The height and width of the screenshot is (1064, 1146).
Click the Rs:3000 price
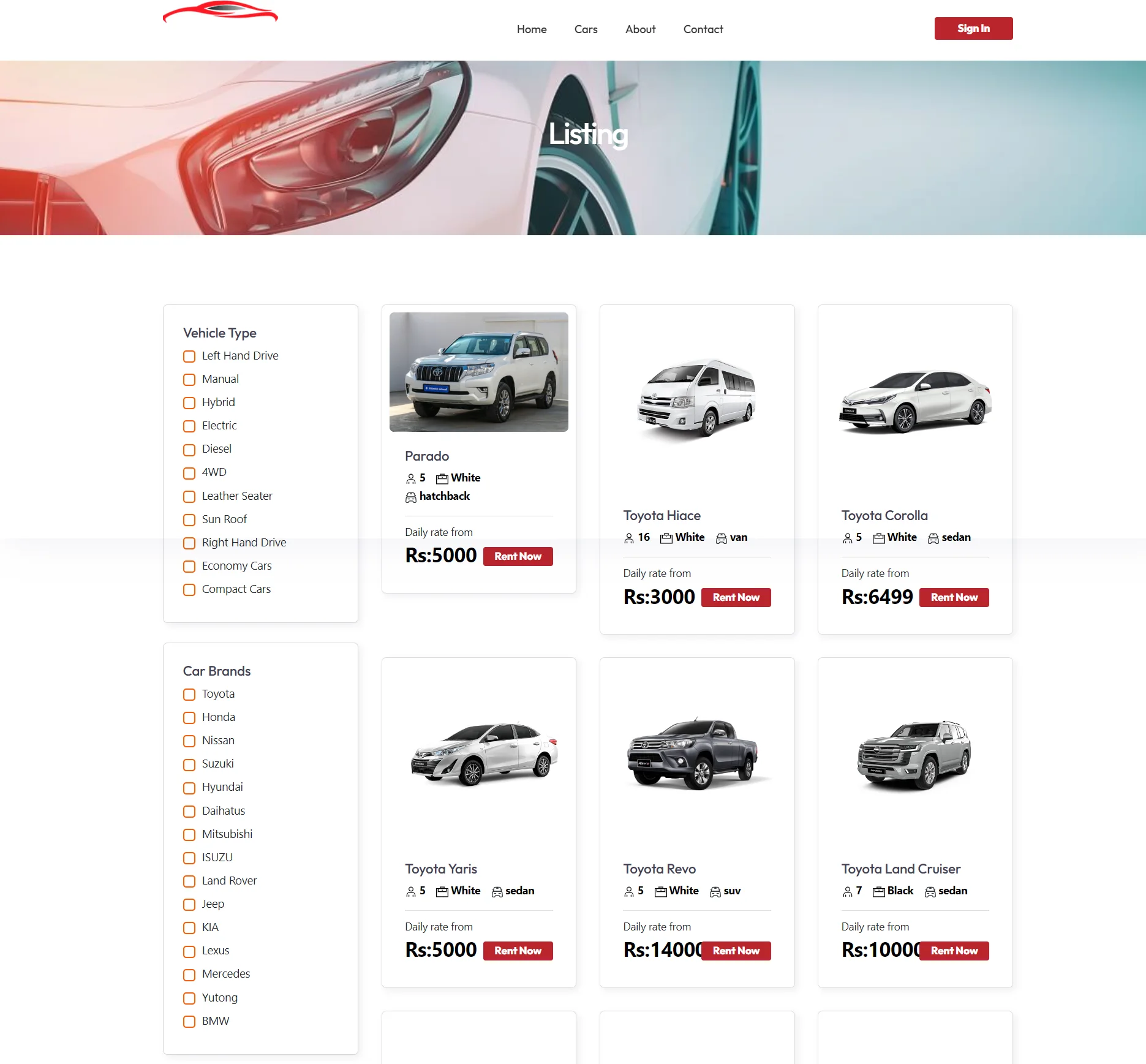(658, 597)
